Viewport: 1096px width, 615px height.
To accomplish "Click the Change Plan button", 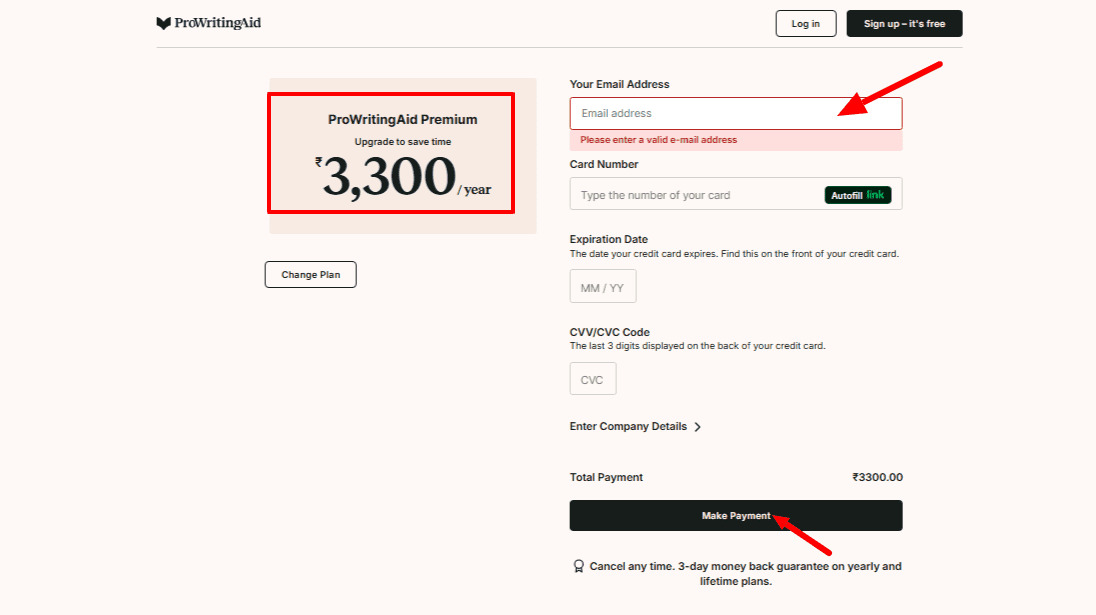I will 310,275.
